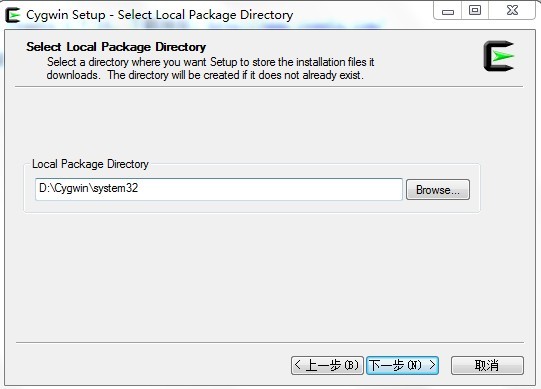Click the Browse... button

click(438, 189)
